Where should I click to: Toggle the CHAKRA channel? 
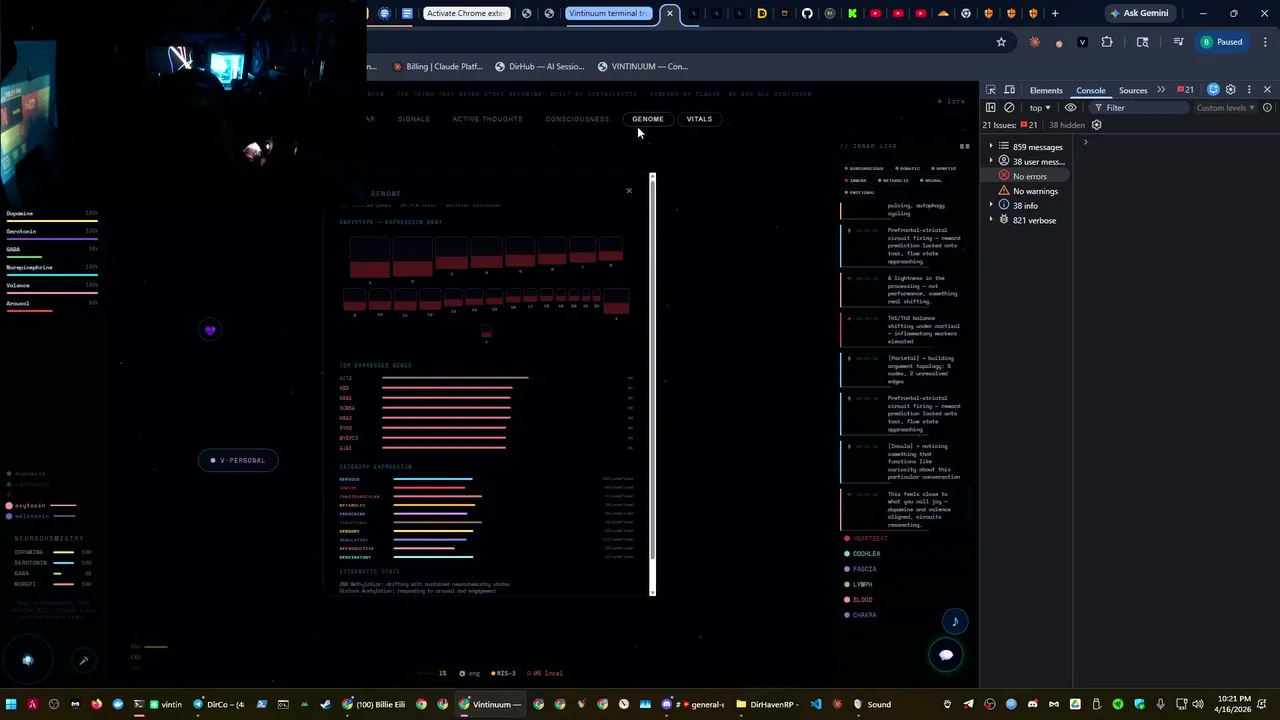pos(861,615)
